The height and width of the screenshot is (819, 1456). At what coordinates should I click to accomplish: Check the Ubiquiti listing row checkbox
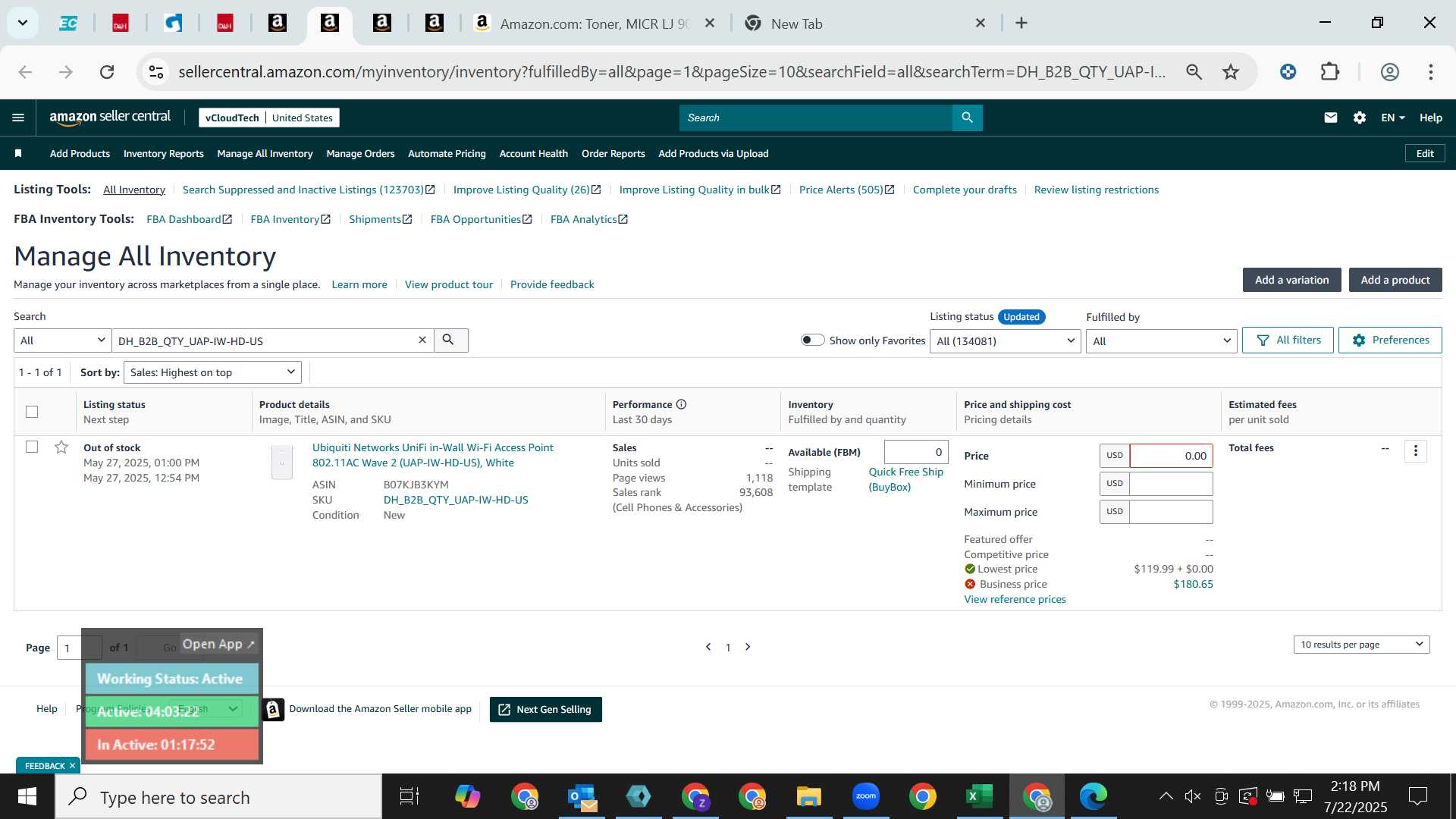pos(32,447)
